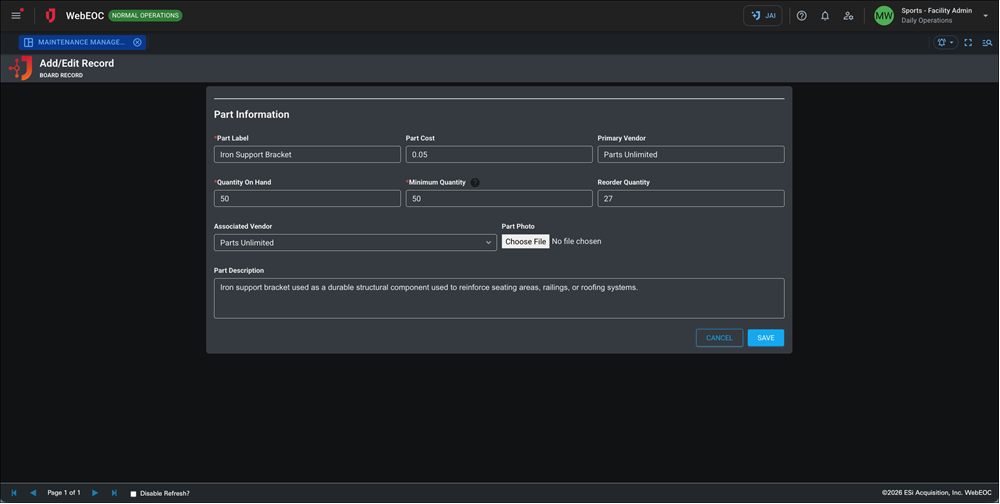The image size is (1000, 504).
Task: Go to the next page arrow
Action: pos(95,493)
